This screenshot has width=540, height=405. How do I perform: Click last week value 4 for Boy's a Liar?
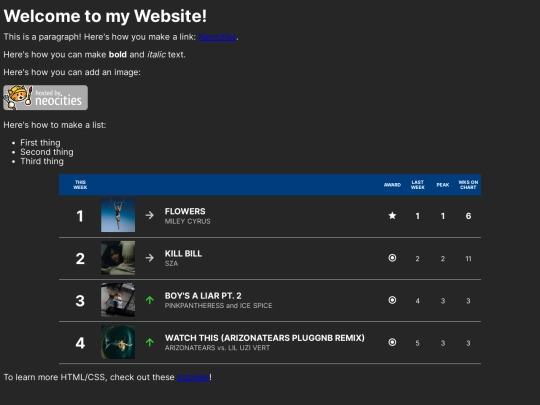click(x=417, y=301)
